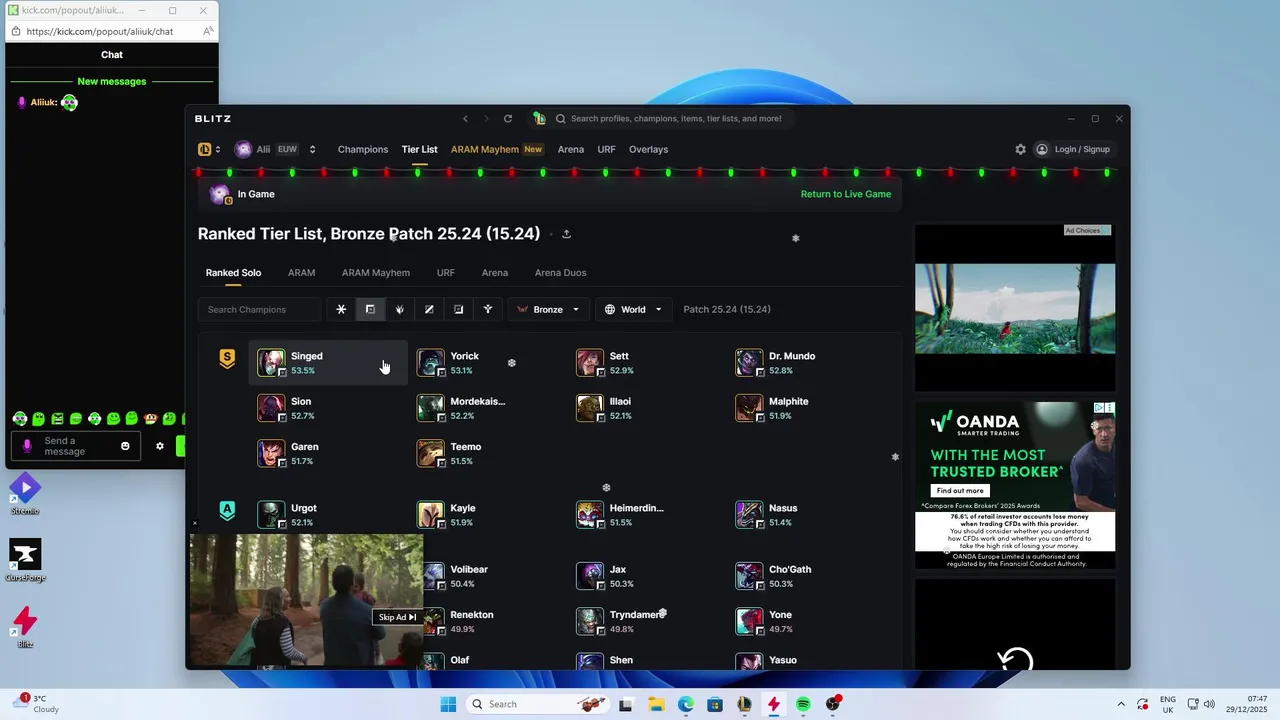Open the game selector next to Blitz logo
Viewport: 1280px width, 720px height.
click(209, 149)
